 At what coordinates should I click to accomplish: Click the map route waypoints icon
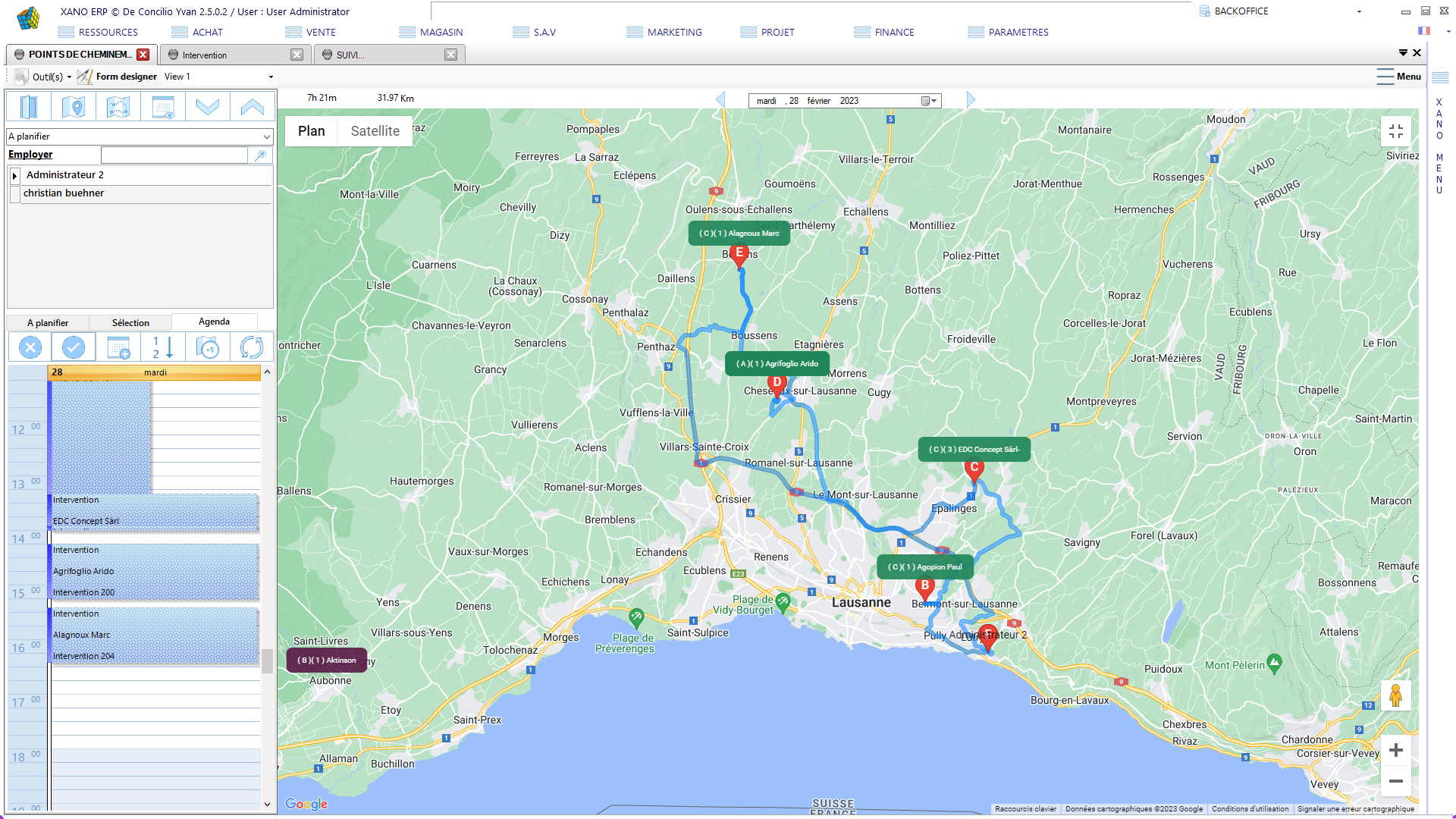click(118, 107)
